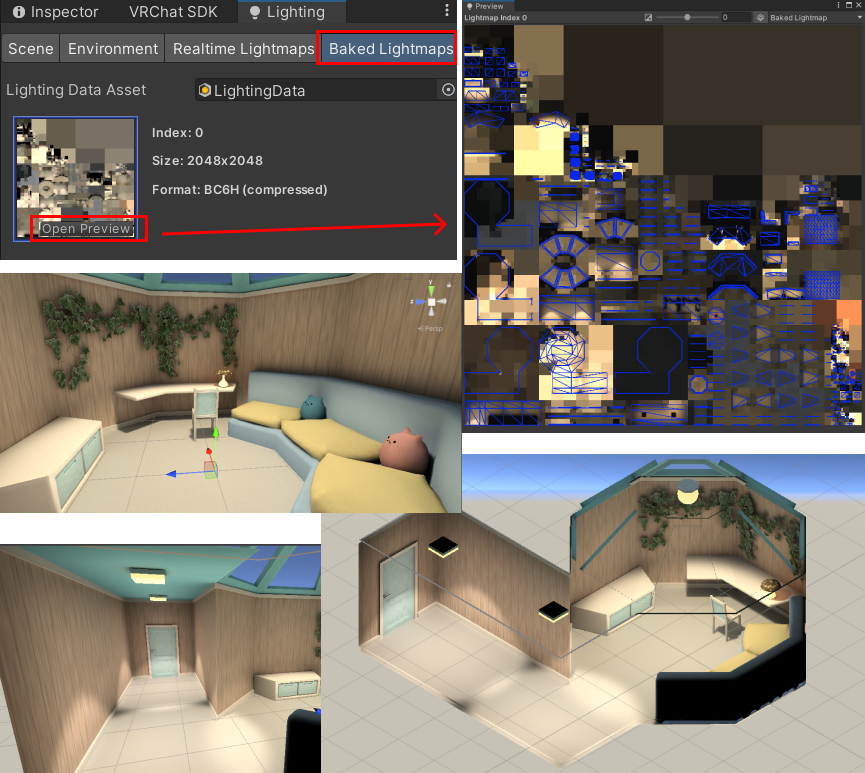Open the Lighting panel kebab menu
The height and width of the screenshot is (773, 865).
(x=446, y=12)
